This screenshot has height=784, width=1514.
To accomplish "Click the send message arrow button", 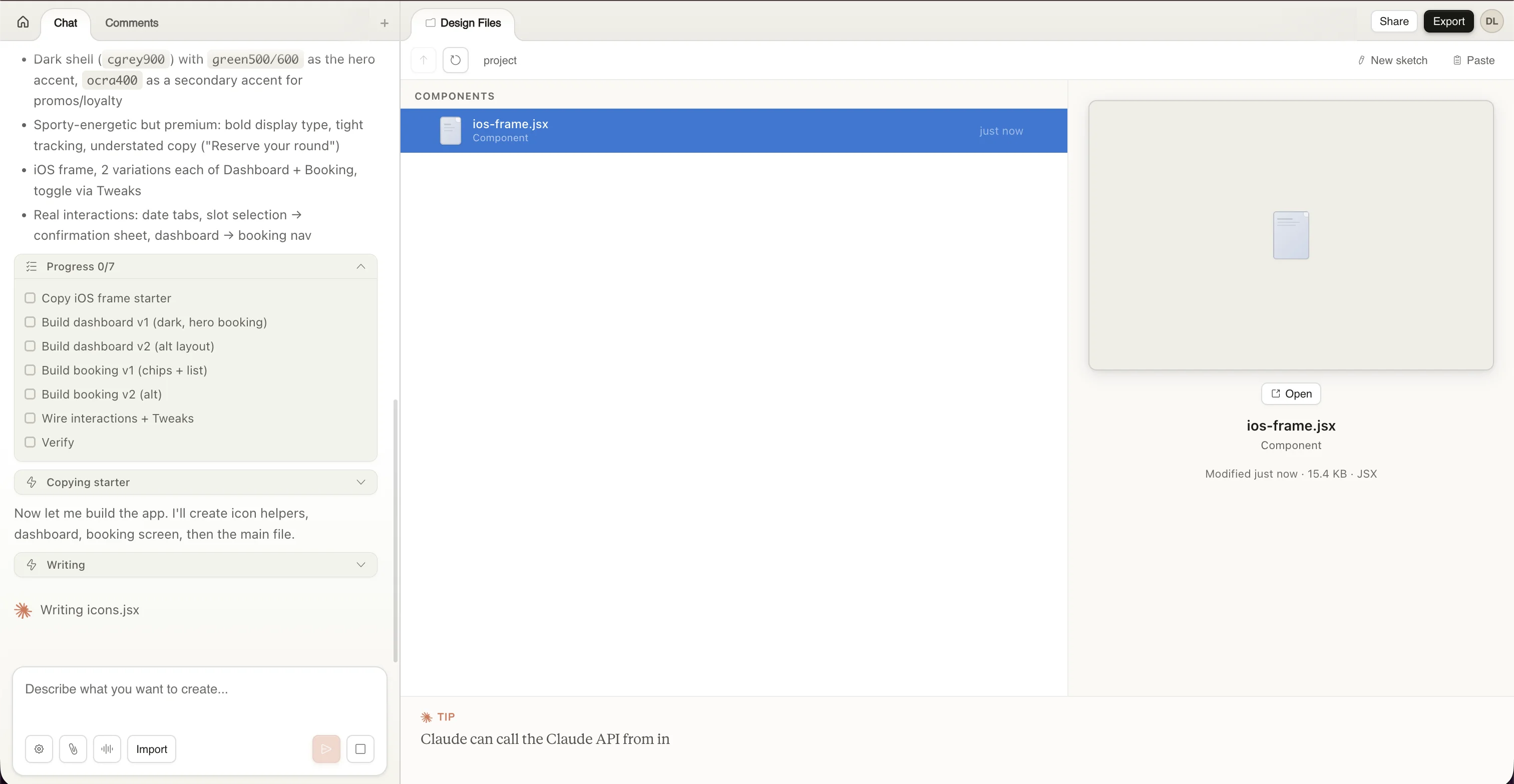I will tap(326, 749).
